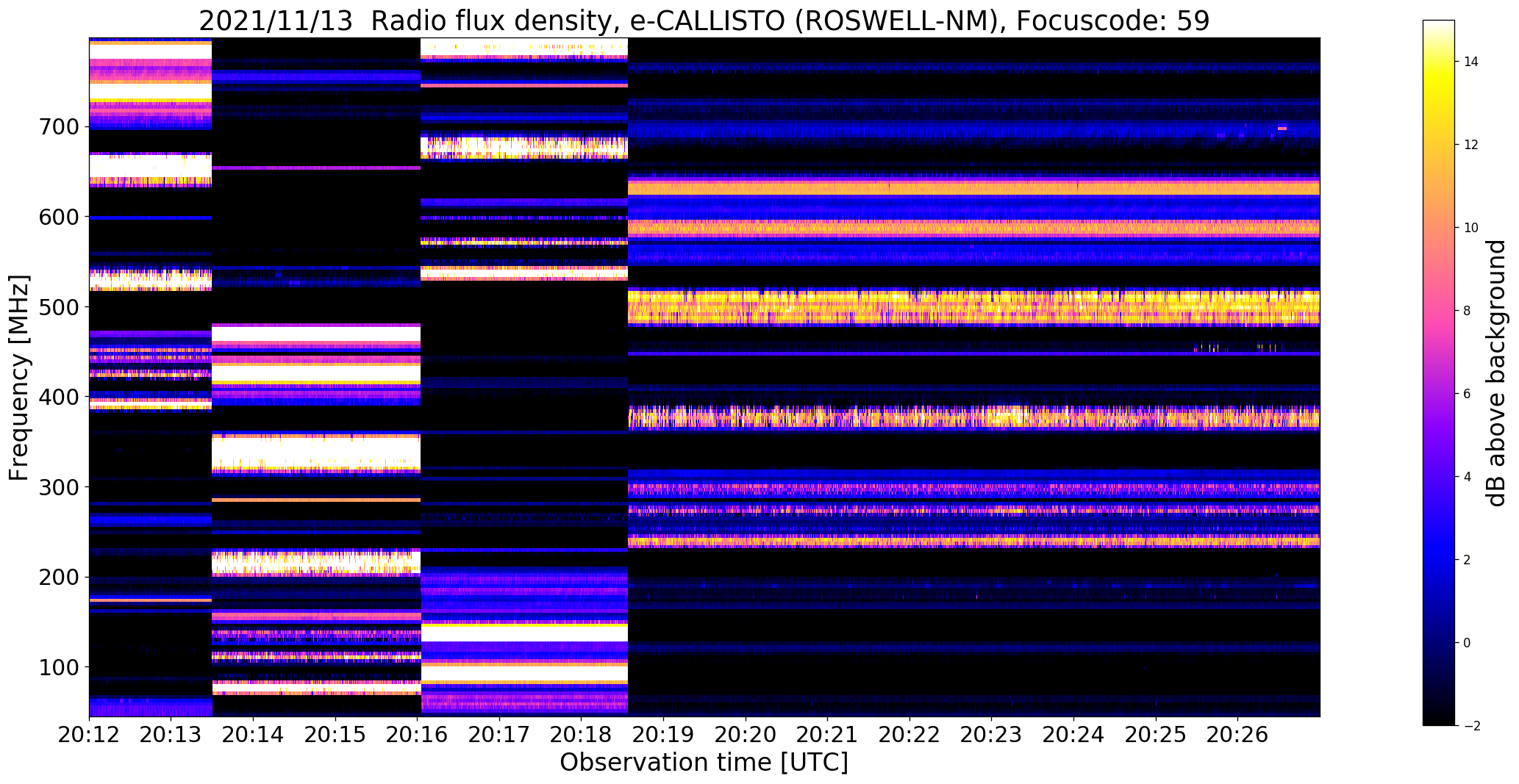Screen dimensions: 1519x784
Task: Click the 500 frequency tick label
Action: pos(59,307)
